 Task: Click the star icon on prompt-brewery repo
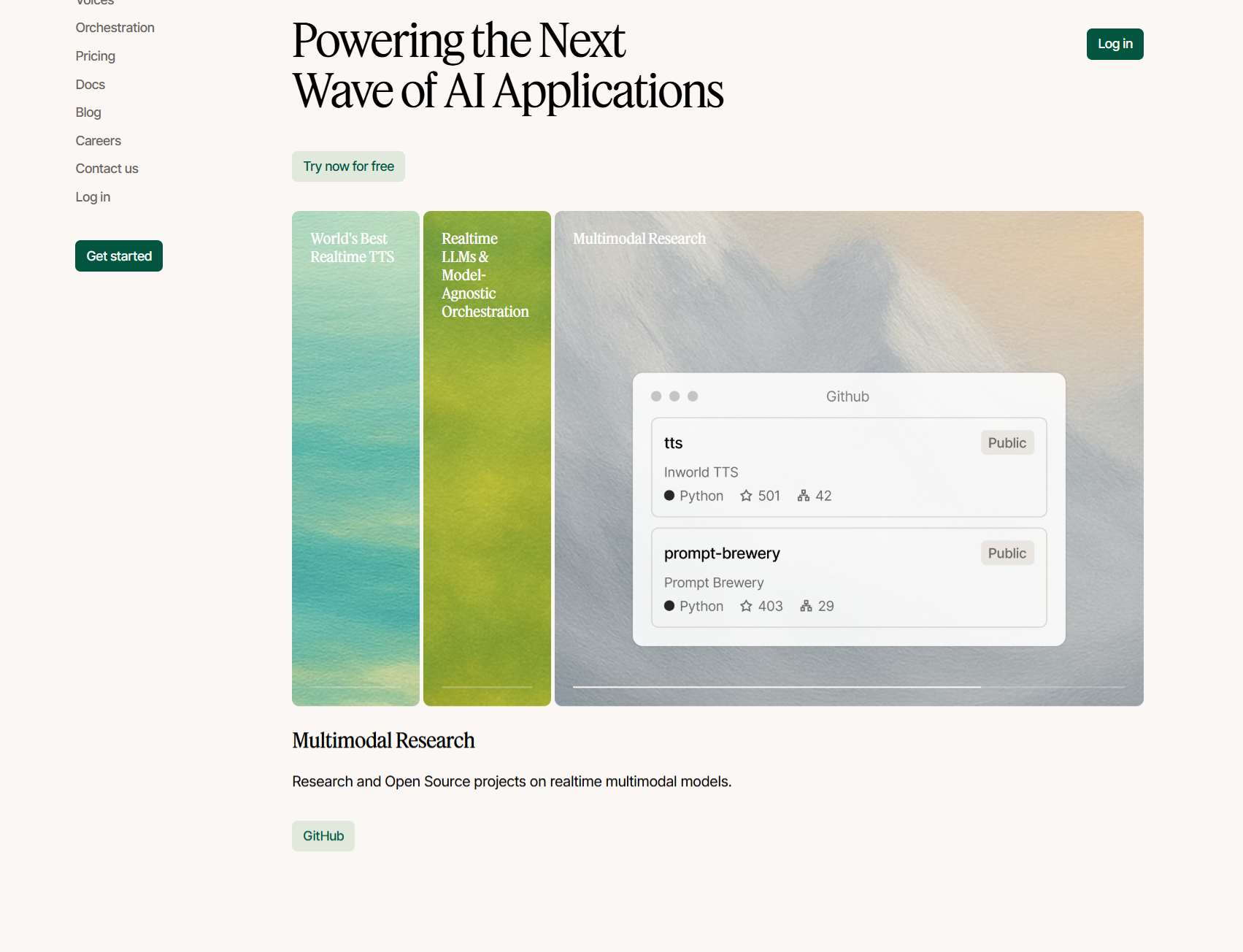pos(746,606)
